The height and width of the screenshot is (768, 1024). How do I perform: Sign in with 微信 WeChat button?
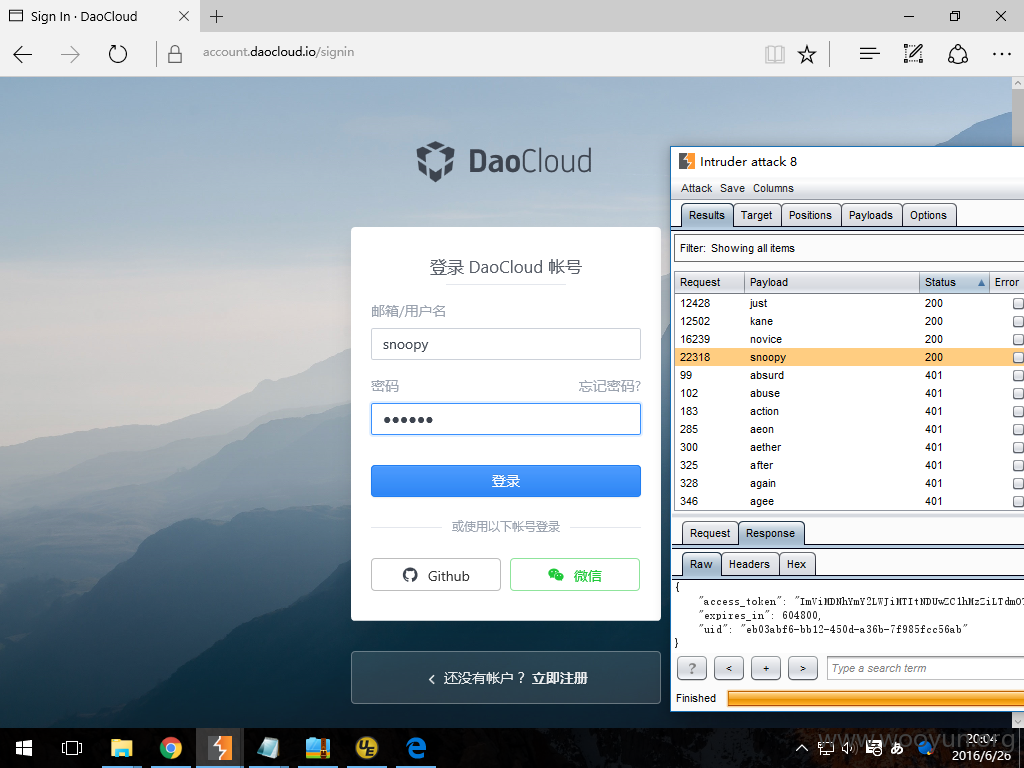575,575
